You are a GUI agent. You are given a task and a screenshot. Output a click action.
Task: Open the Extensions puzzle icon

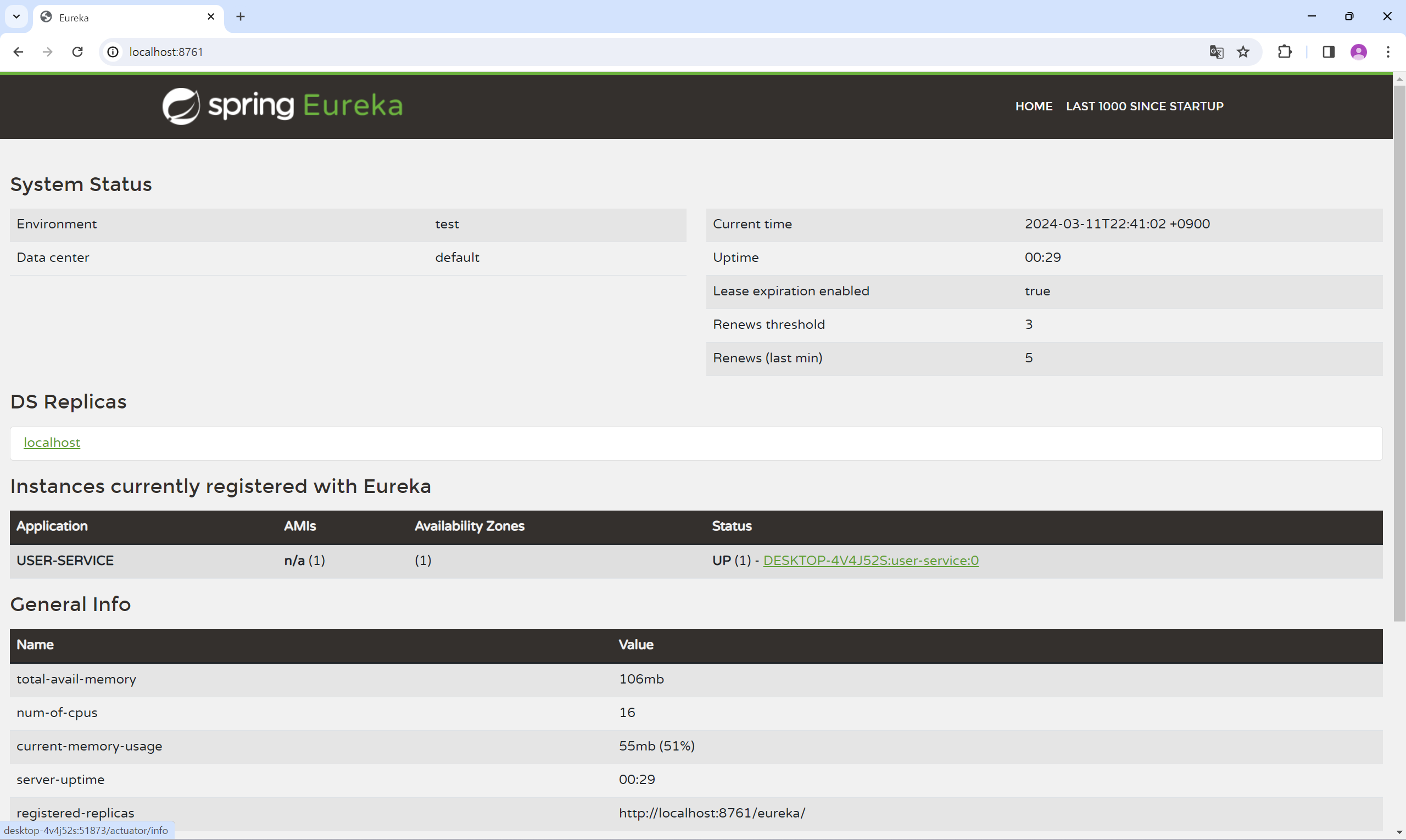point(1284,52)
